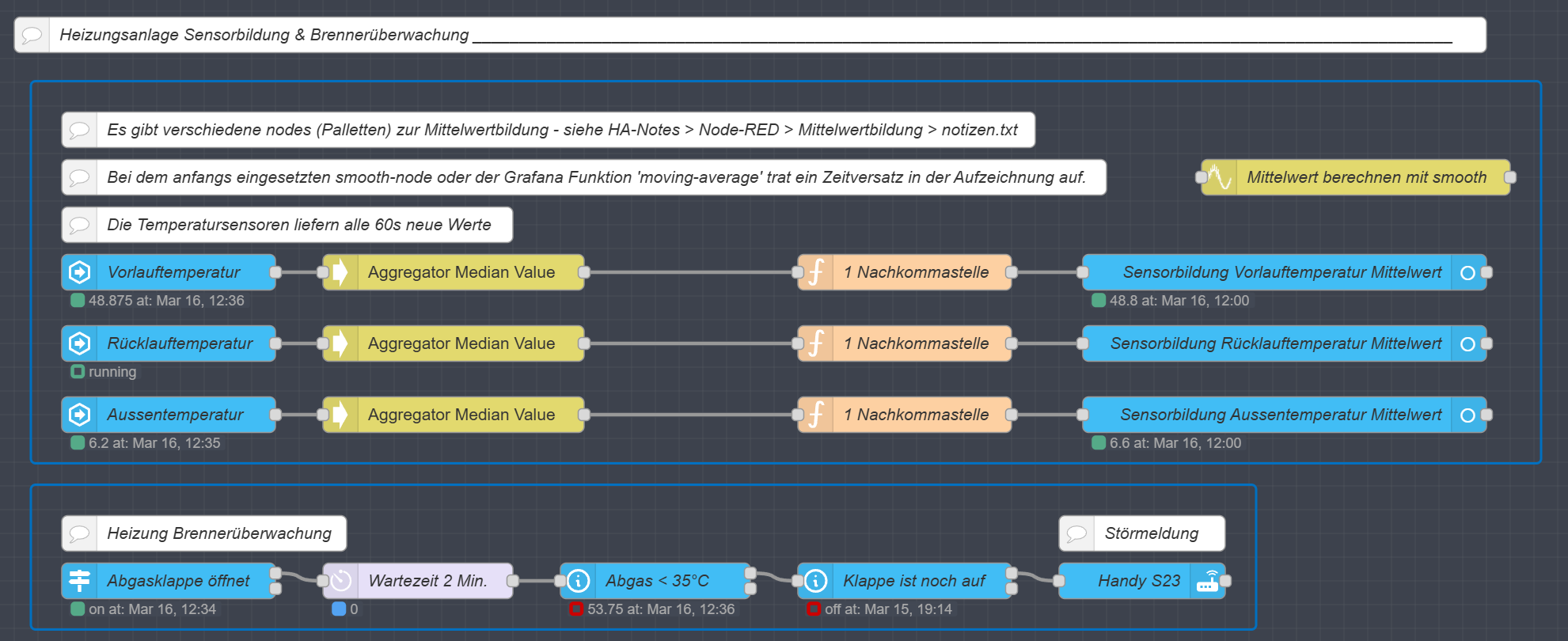The width and height of the screenshot is (1568, 641).
Task: Click sensor circle icon on Aussentemperatur Mittelwert
Action: click(x=1467, y=415)
